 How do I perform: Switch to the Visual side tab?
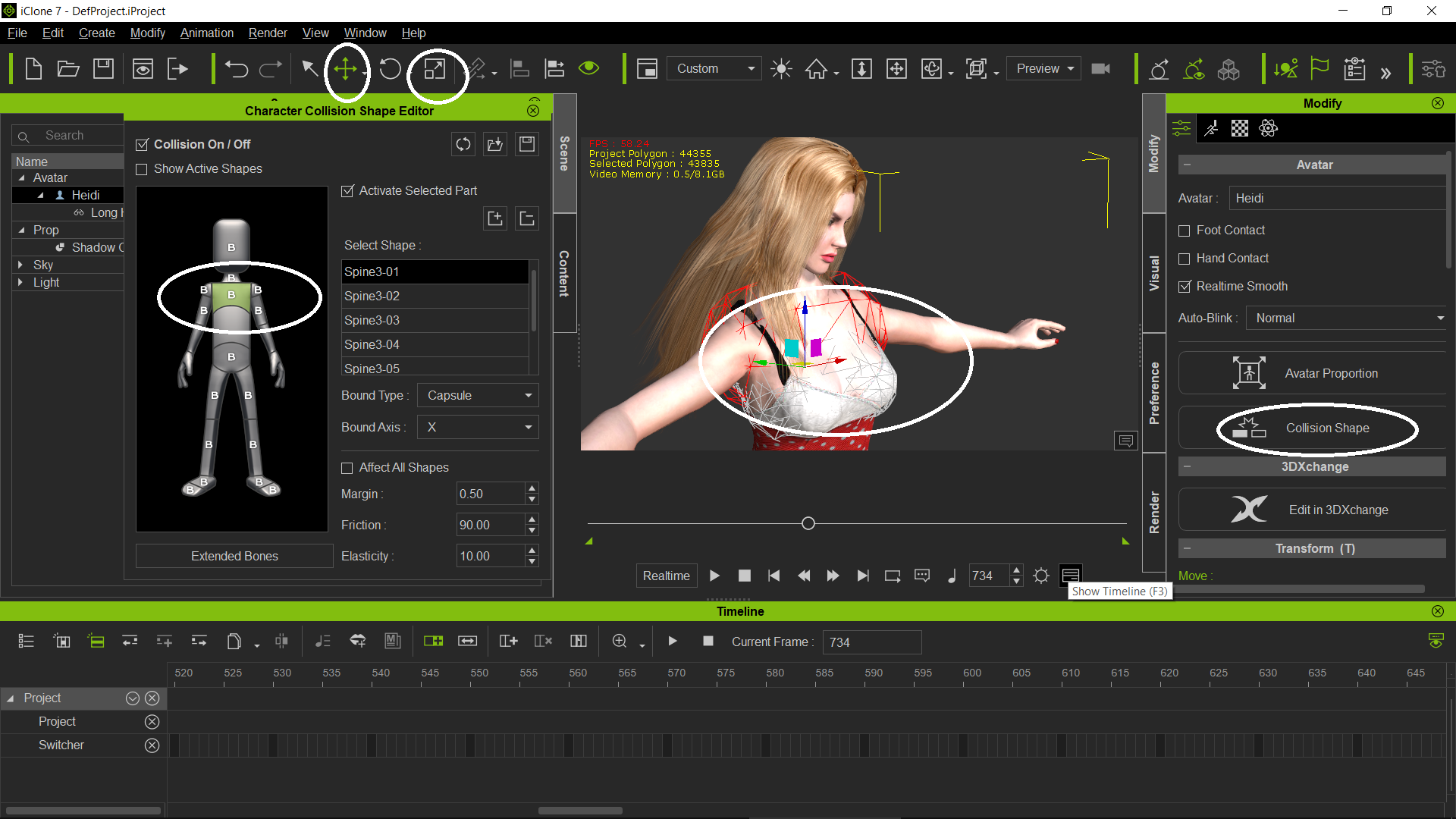(x=1154, y=273)
